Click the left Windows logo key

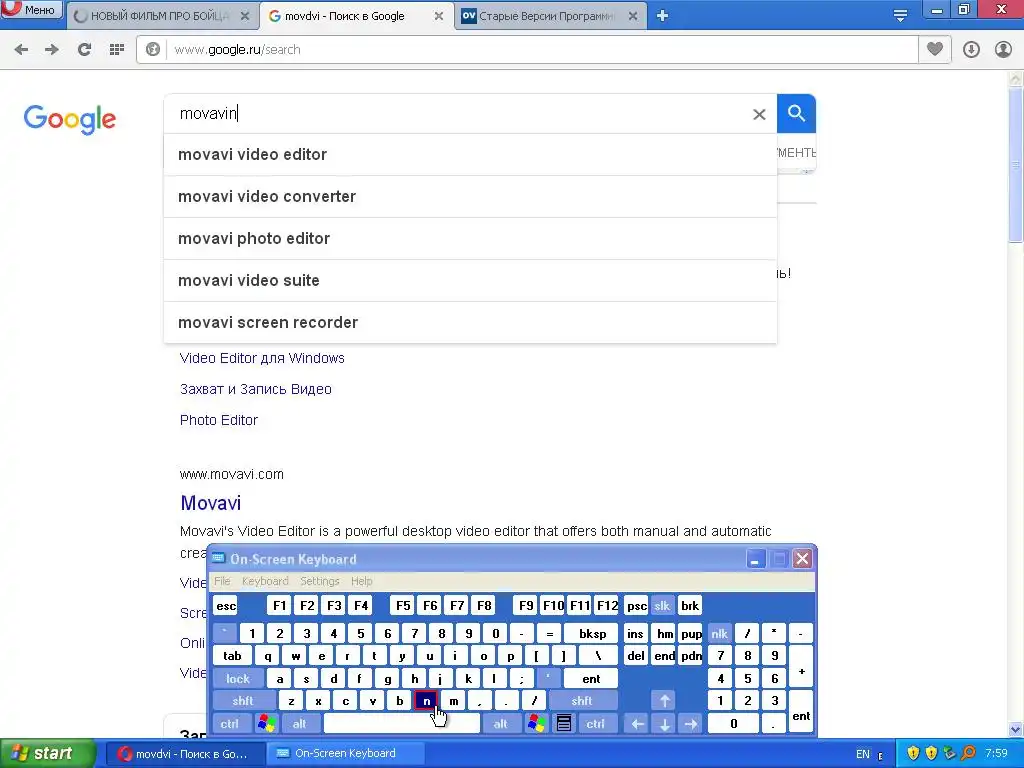[x=266, y=724]
